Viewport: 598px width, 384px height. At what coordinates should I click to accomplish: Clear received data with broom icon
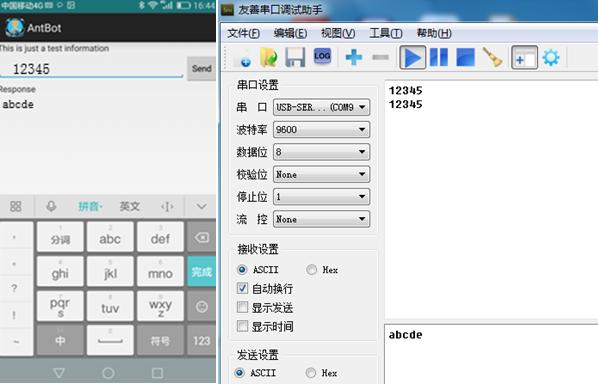(x=493, y=58)
